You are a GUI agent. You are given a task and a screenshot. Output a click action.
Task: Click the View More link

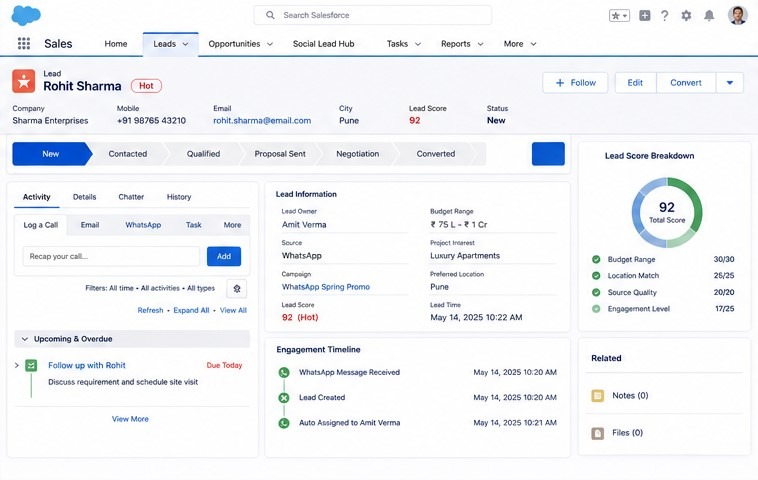click(130, 419)
